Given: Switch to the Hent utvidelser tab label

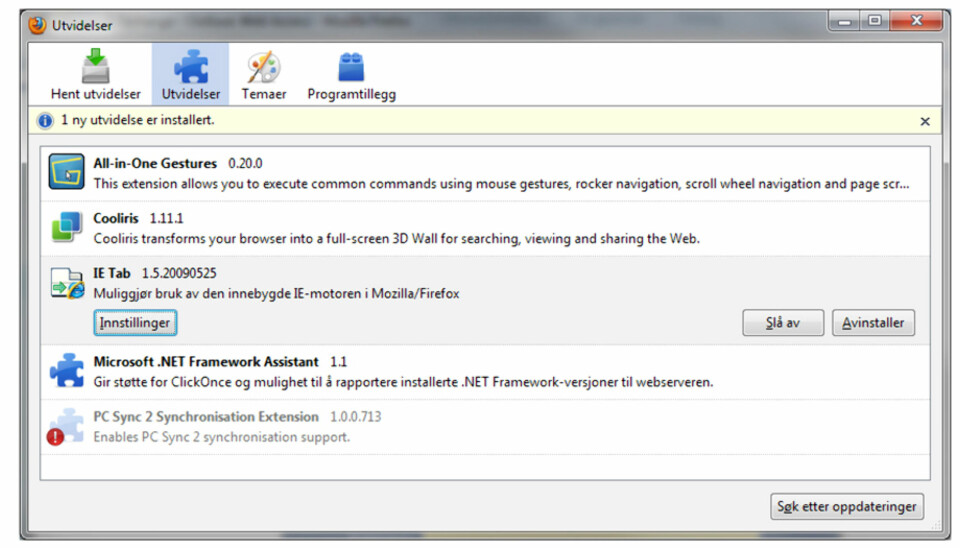Looking at the screenshot, I should (x=96, y=94).
